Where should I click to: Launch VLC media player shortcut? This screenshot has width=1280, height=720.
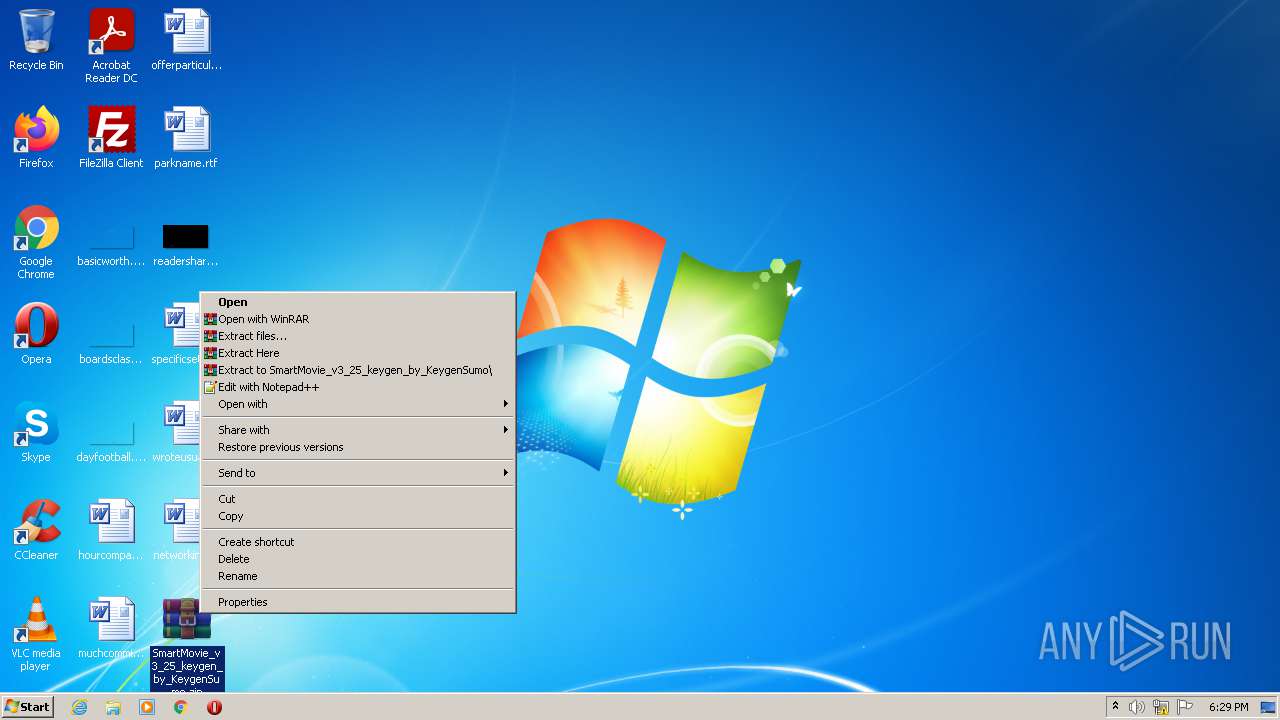(36, 634)
